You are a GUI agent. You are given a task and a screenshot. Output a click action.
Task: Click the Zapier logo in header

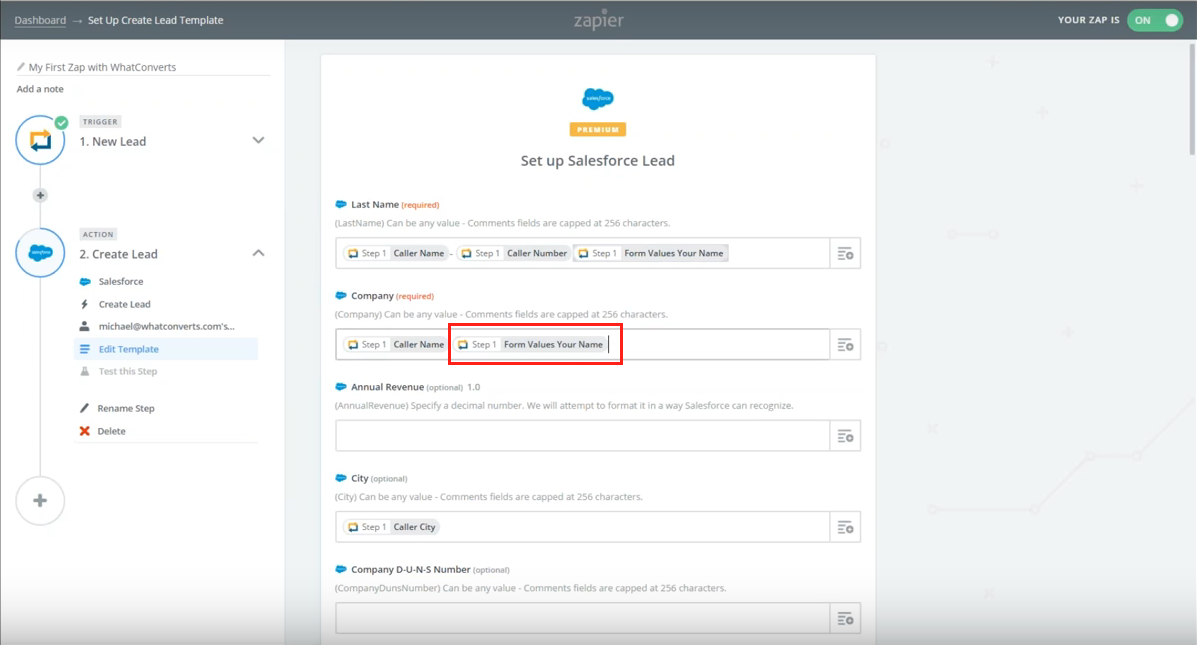598,21
